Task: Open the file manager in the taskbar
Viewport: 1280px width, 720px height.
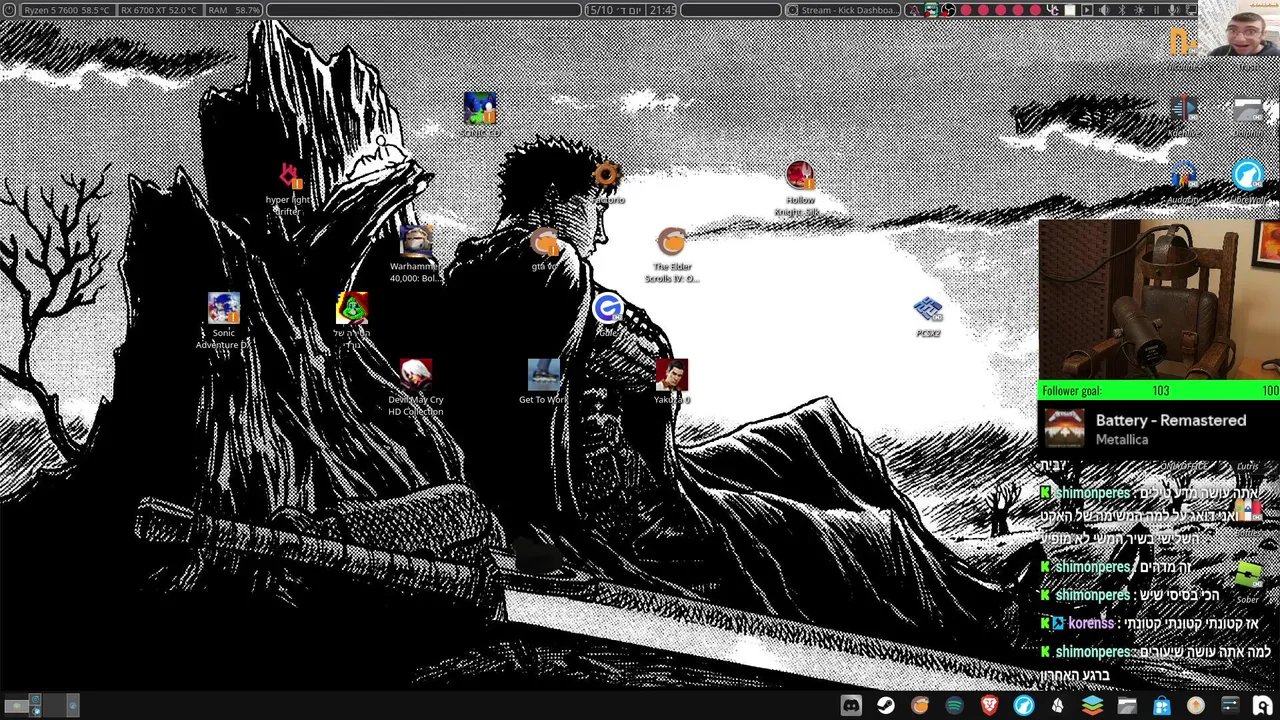Action: [1127, 705]
